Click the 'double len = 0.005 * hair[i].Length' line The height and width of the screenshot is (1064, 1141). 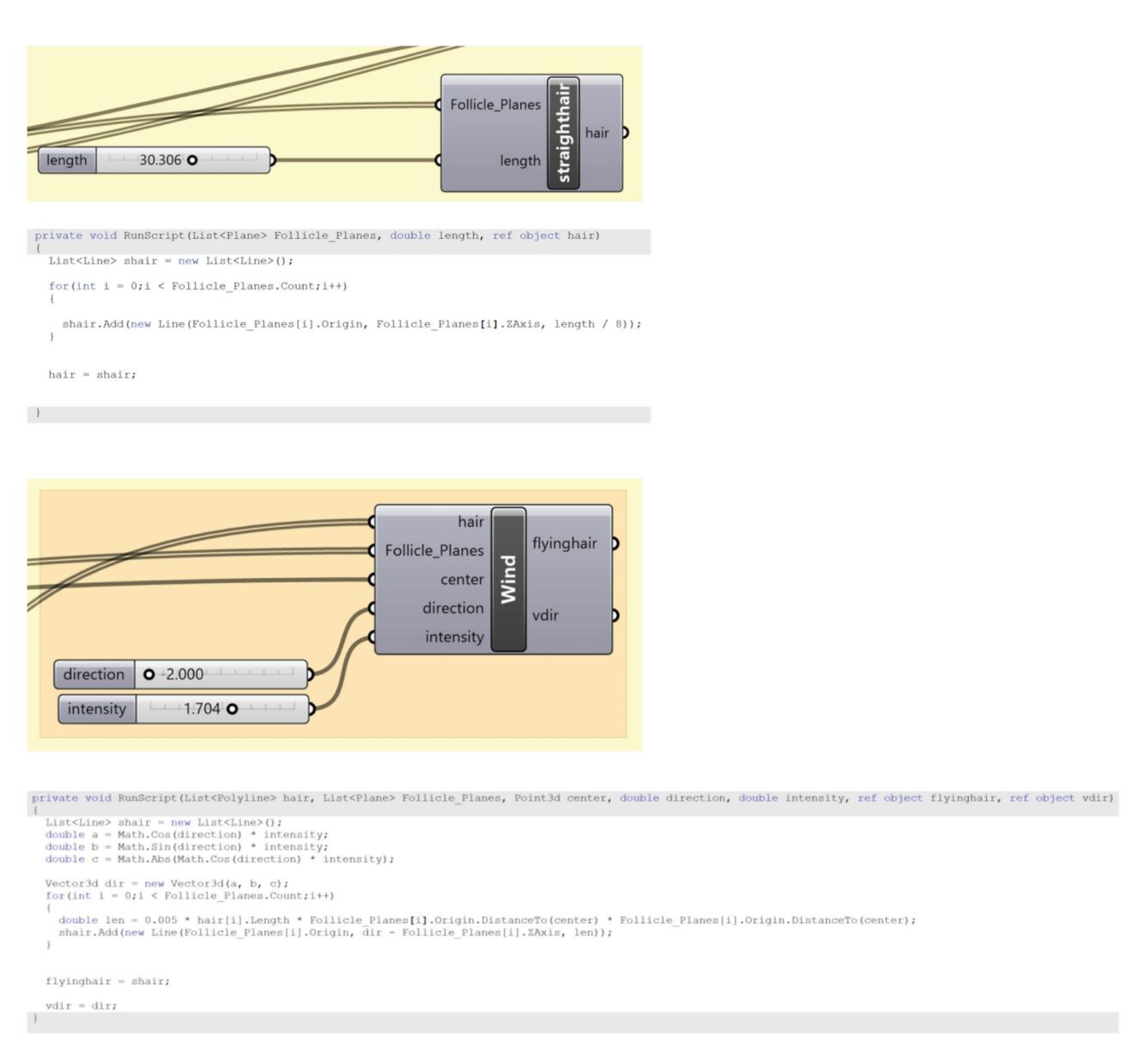[x=487, y=921]
